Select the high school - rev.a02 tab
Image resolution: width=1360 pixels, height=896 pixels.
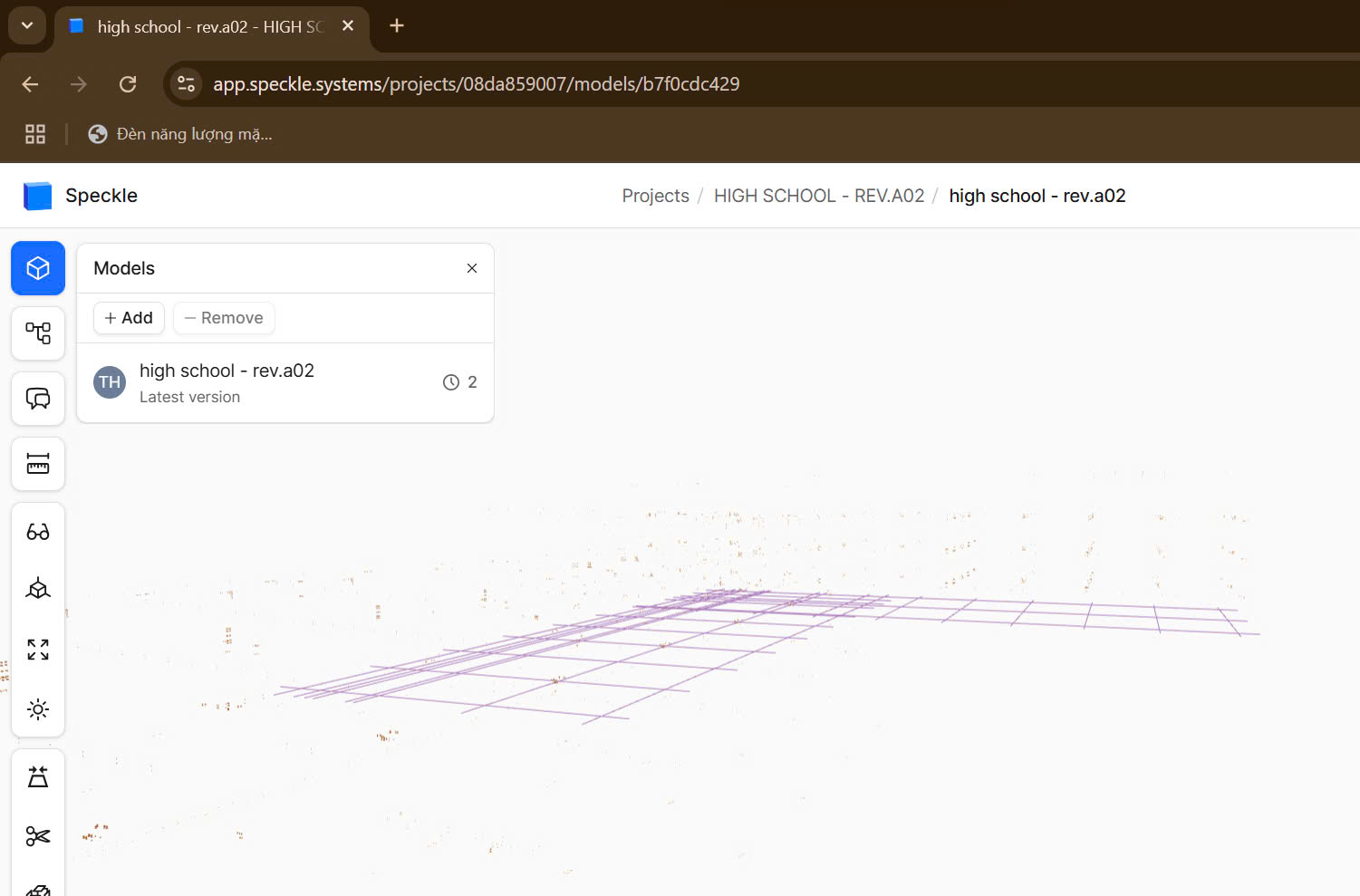click(x=210, y=27)
